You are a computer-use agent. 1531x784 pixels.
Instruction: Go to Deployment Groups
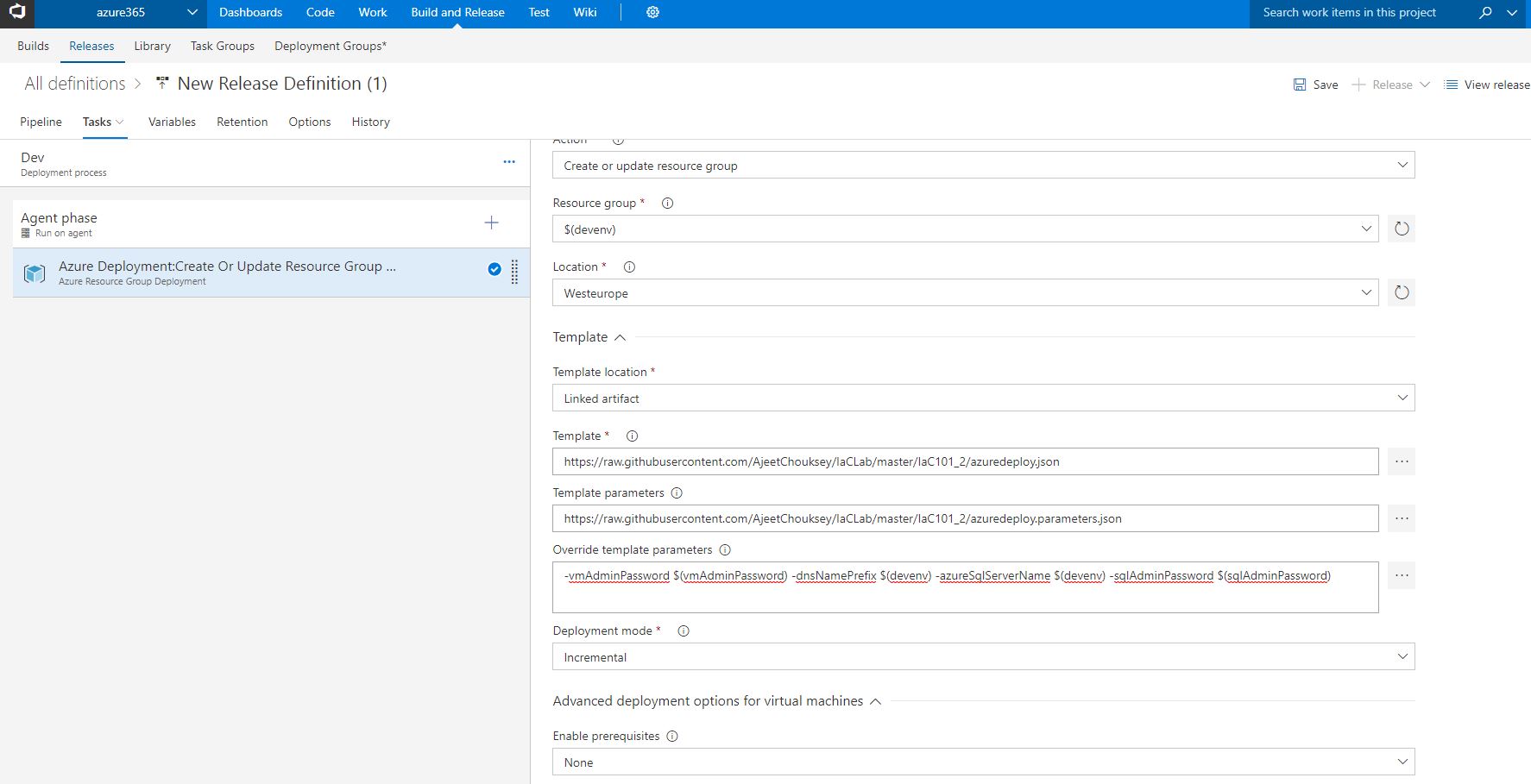[331, 46]
